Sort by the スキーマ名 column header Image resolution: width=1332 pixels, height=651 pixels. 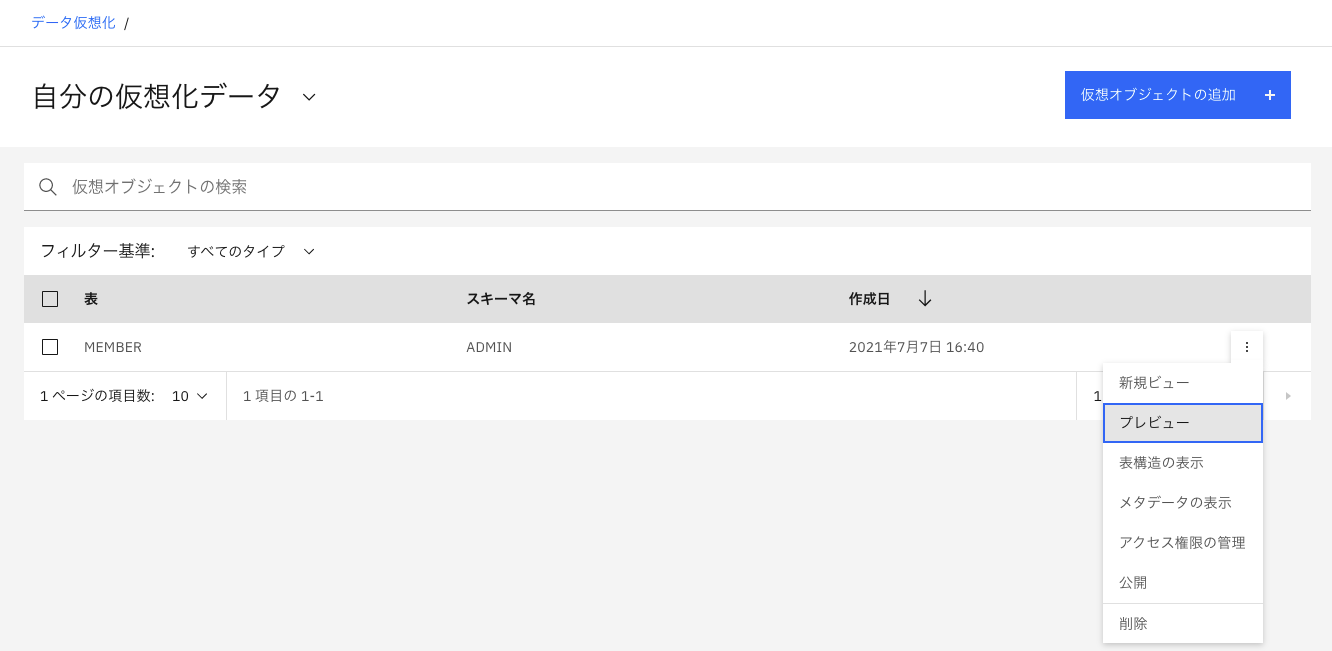(501, 299)
